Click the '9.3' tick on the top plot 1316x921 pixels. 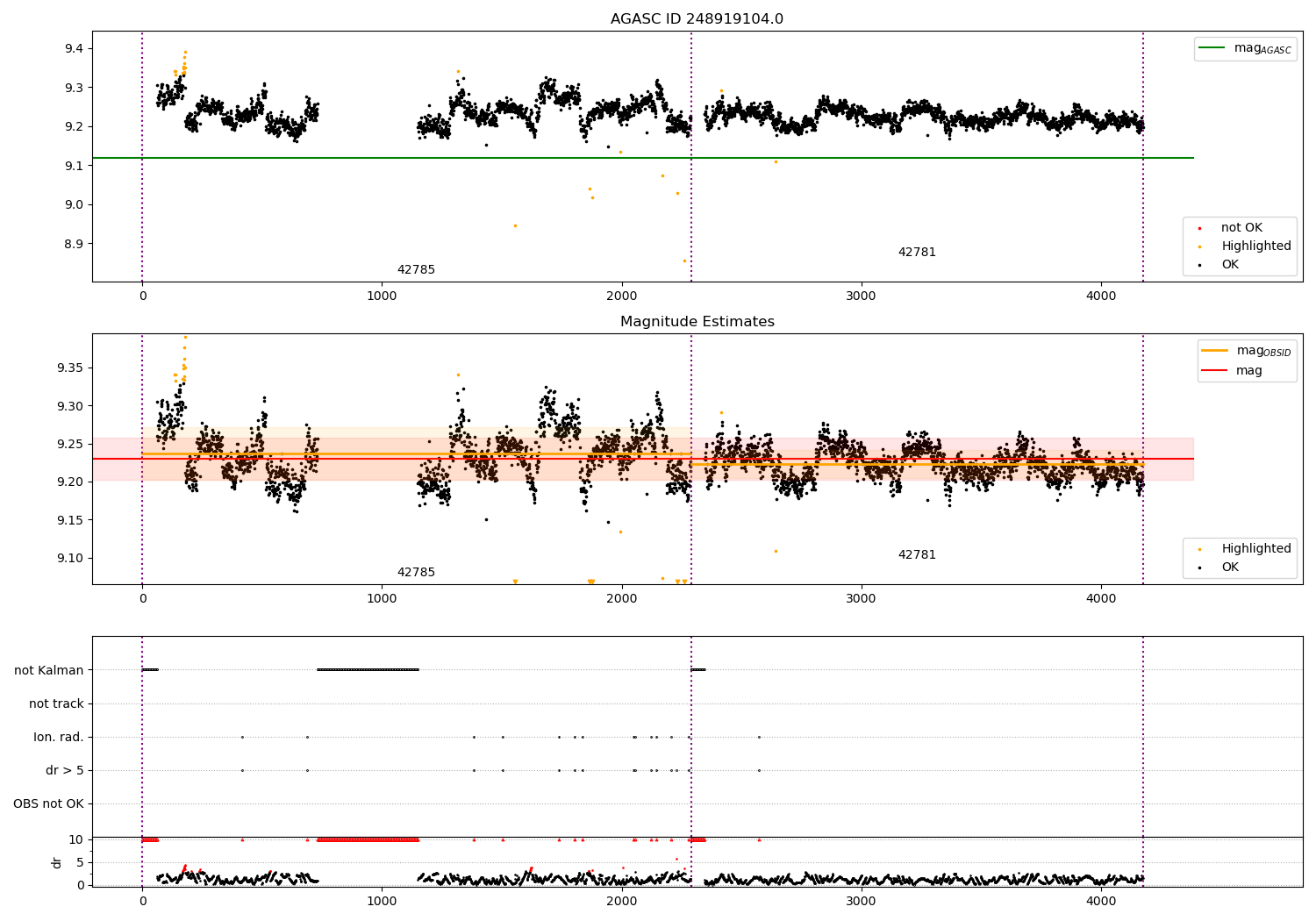click(75, 88)
